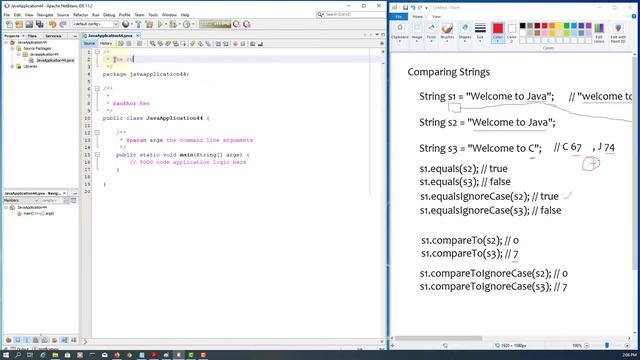Click the Paint zoom slider handle
Image resolution: width=640 pixels, height=360 pixels.
607,345
